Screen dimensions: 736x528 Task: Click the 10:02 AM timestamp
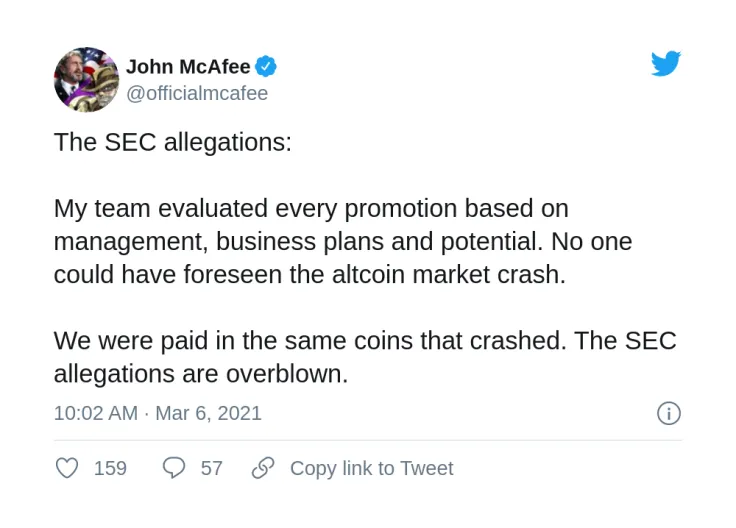point(95,413)
